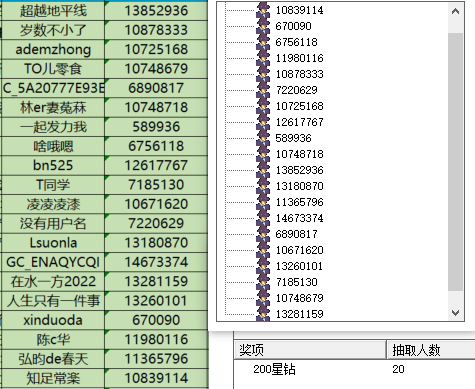Viewport: 475px width, 389px height.
Task: Click spreadsheet cell bn525
Action: pos(53,165)
